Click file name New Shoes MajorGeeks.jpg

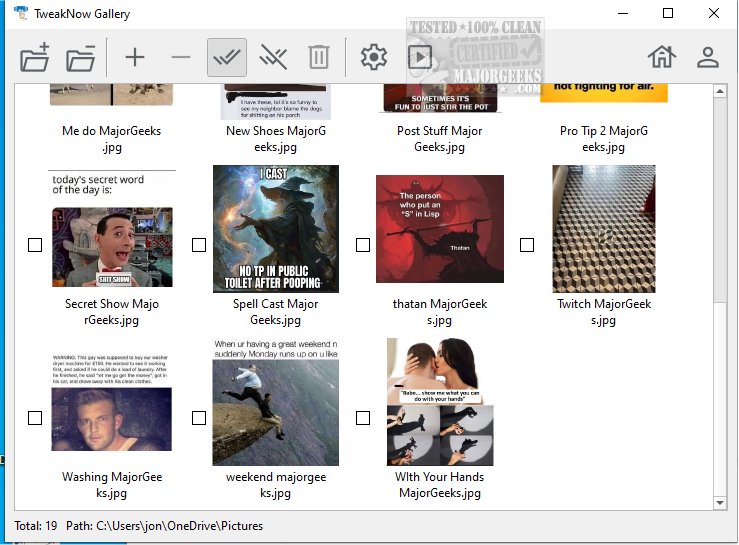tap(276, 139)
